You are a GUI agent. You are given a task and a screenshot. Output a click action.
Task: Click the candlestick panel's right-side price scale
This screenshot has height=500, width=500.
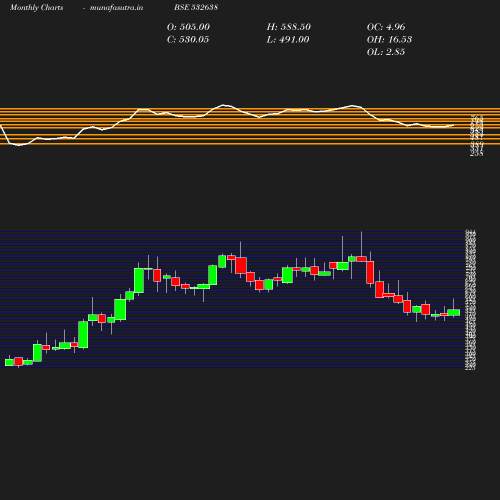tap(470, 300)
